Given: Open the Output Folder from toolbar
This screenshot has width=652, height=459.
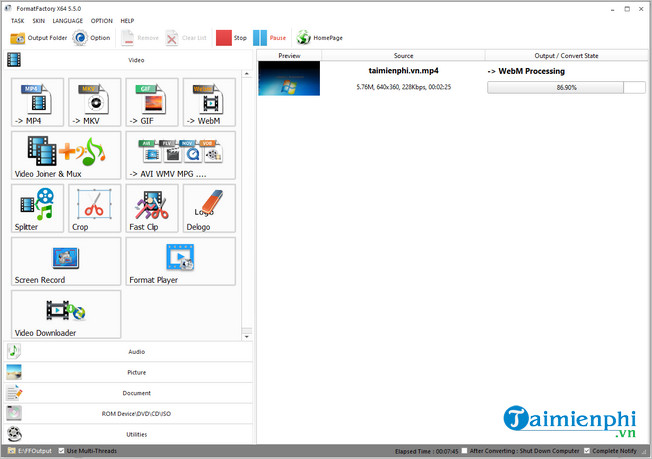Looking at the screenshot, I should point(39,38).
